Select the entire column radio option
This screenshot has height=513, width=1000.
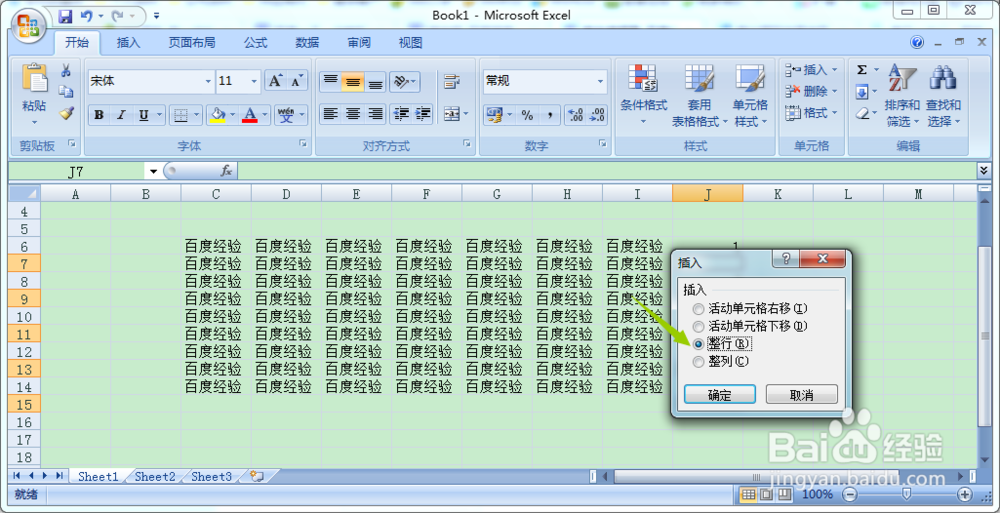point(723,361)
